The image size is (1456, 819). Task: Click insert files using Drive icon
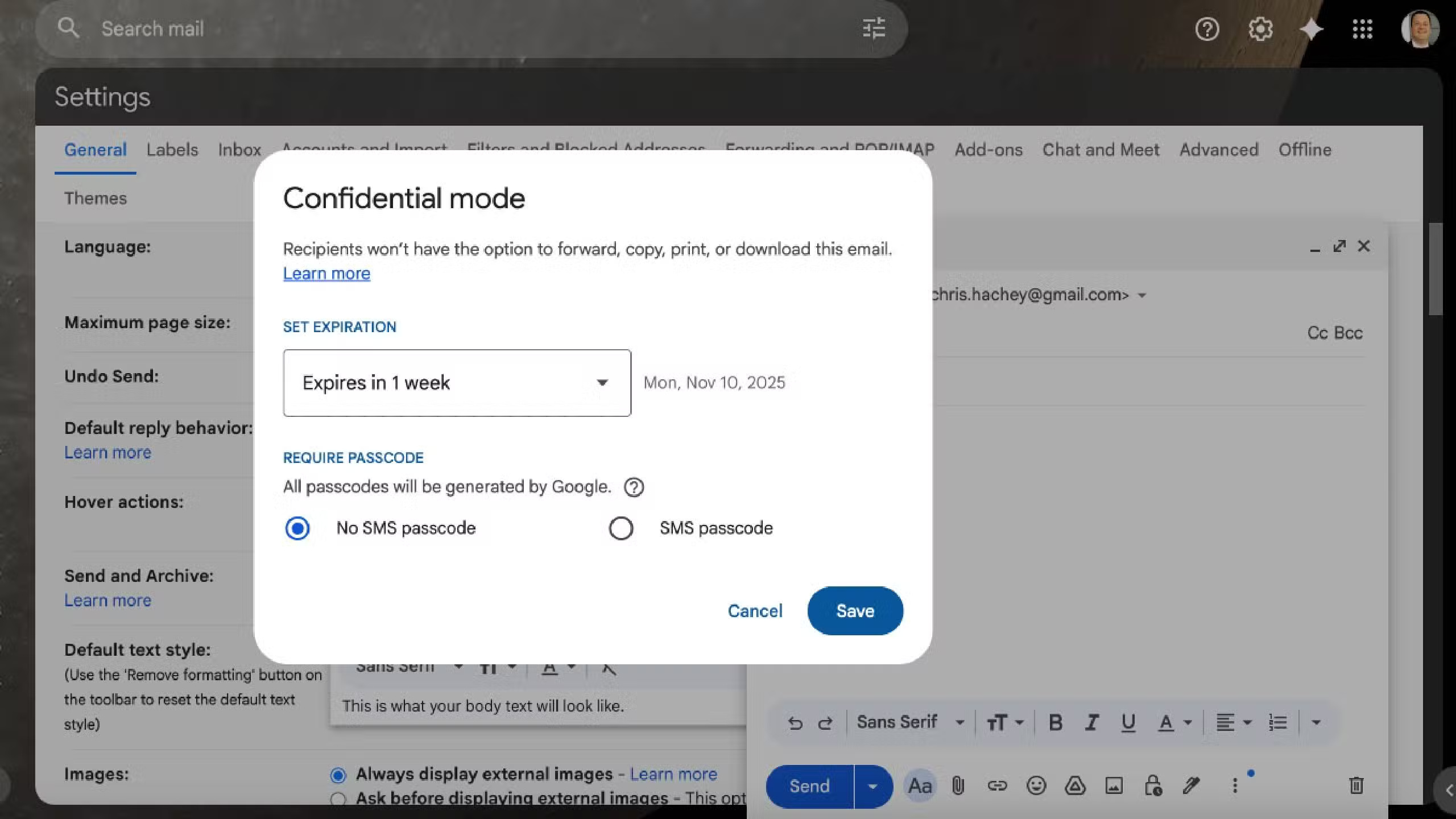click(x=1075, y=786)
